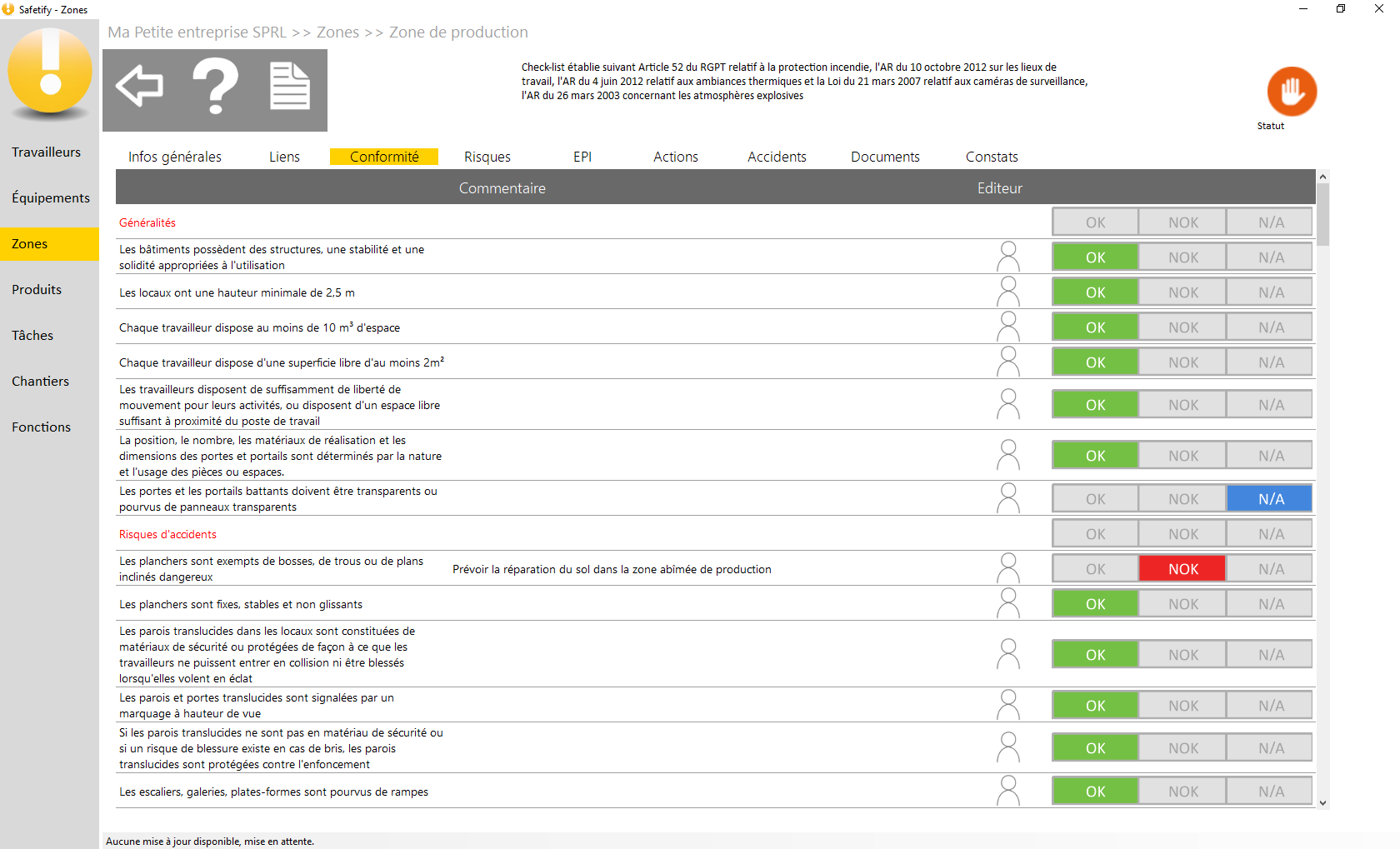The width and height of the screenshot is (1400, 849).
Task: Open the Documents tab
Action: 885,157
